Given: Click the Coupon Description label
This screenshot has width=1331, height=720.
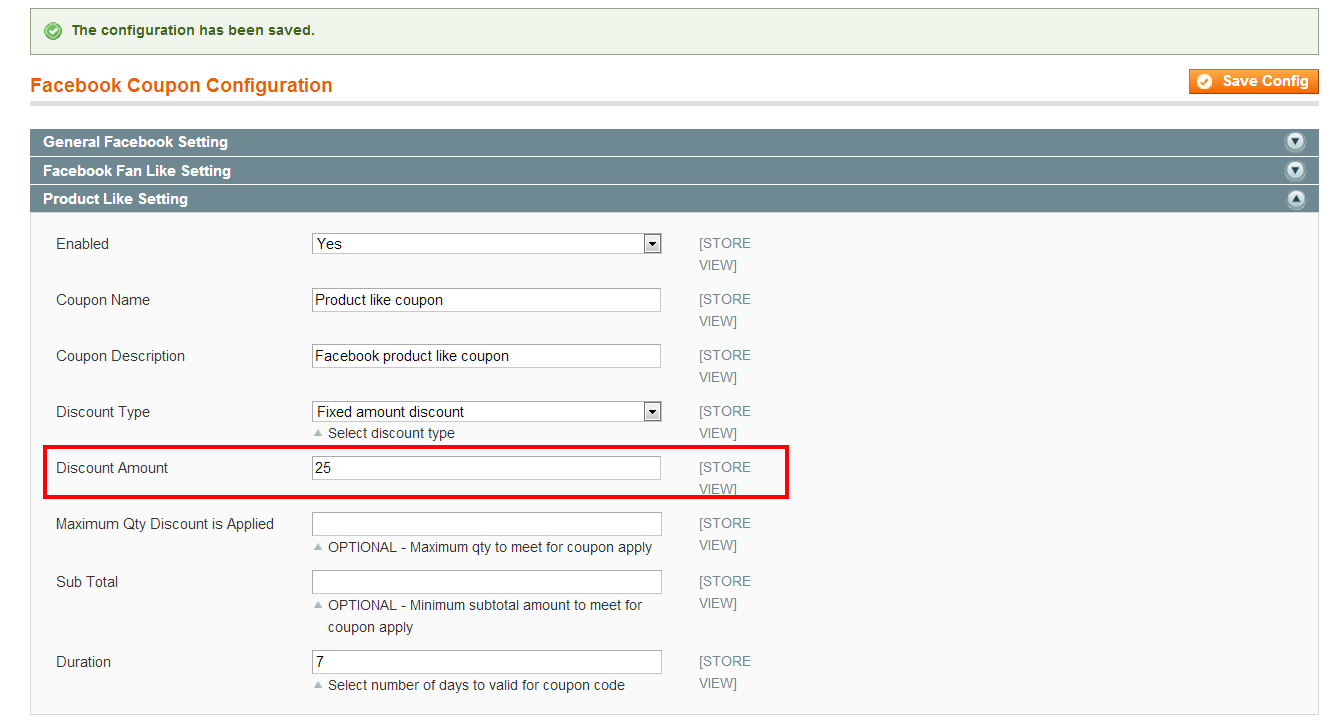Looking at the screenshot, I should tap(120, 356).
